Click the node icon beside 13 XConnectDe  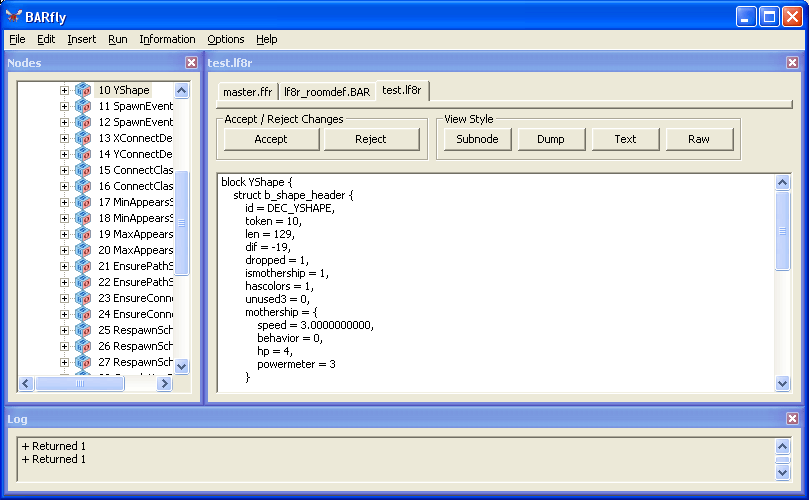83,138
